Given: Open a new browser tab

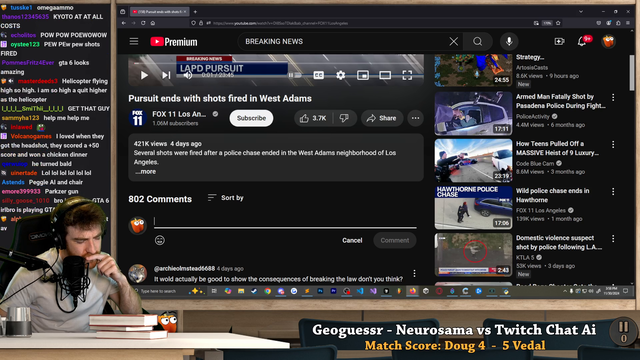Looking at the screenshot, I should coord(195,12).
